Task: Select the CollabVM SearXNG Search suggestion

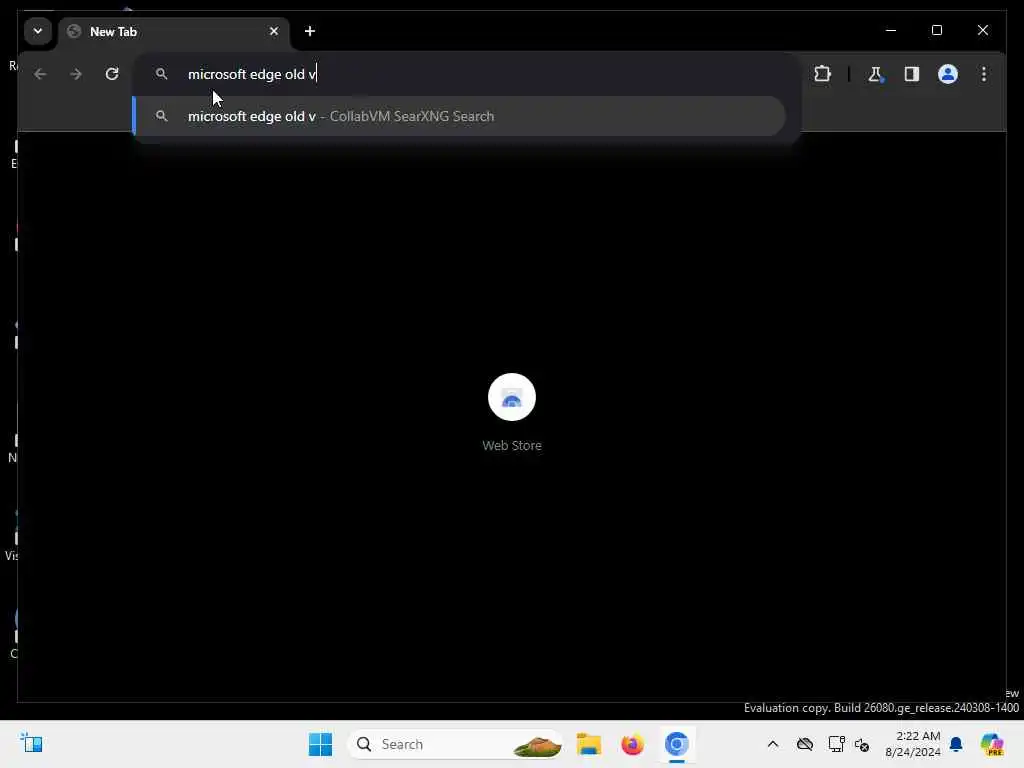Action: point(459,116)
